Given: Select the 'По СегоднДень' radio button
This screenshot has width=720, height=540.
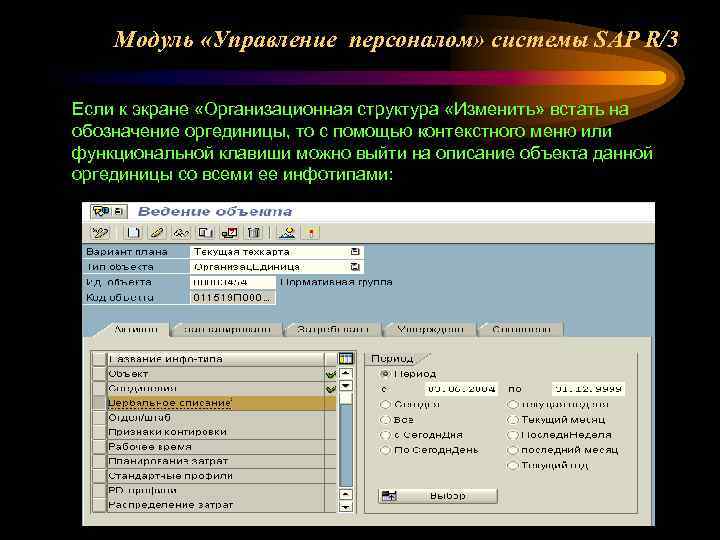Looking at the screenshot, I should 385,450.
